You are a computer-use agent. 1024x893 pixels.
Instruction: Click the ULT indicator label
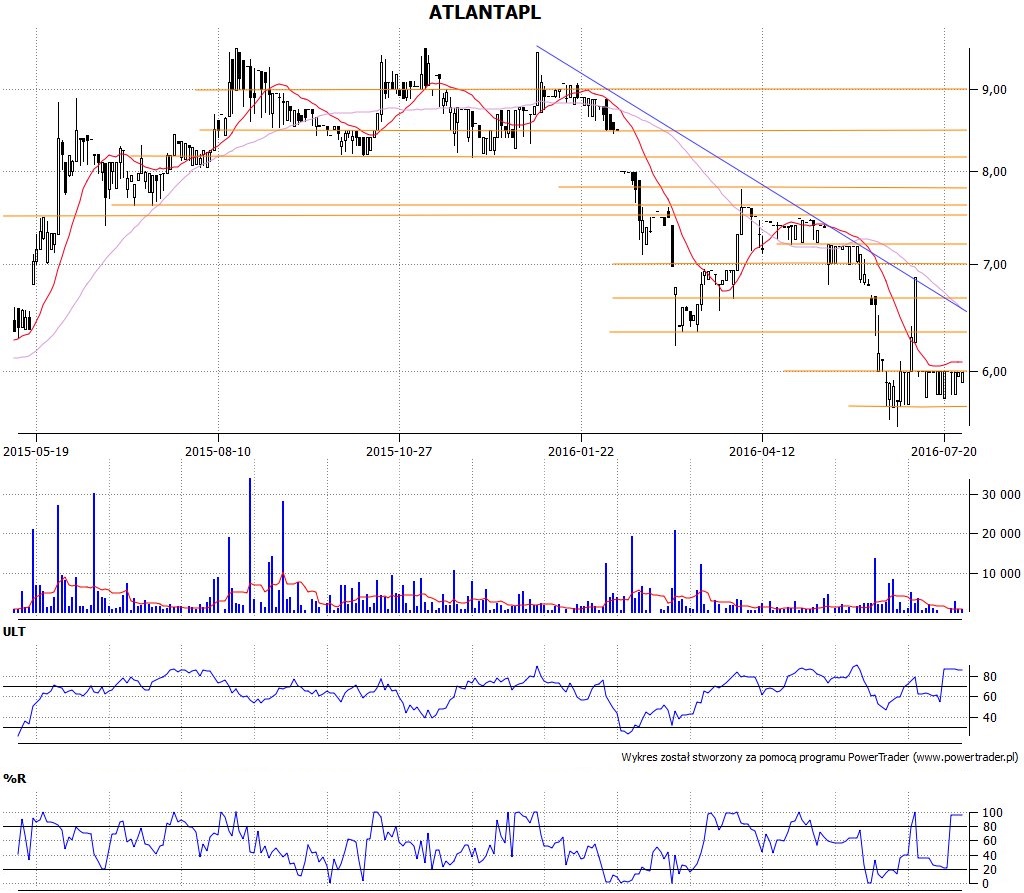pos(14,632)
